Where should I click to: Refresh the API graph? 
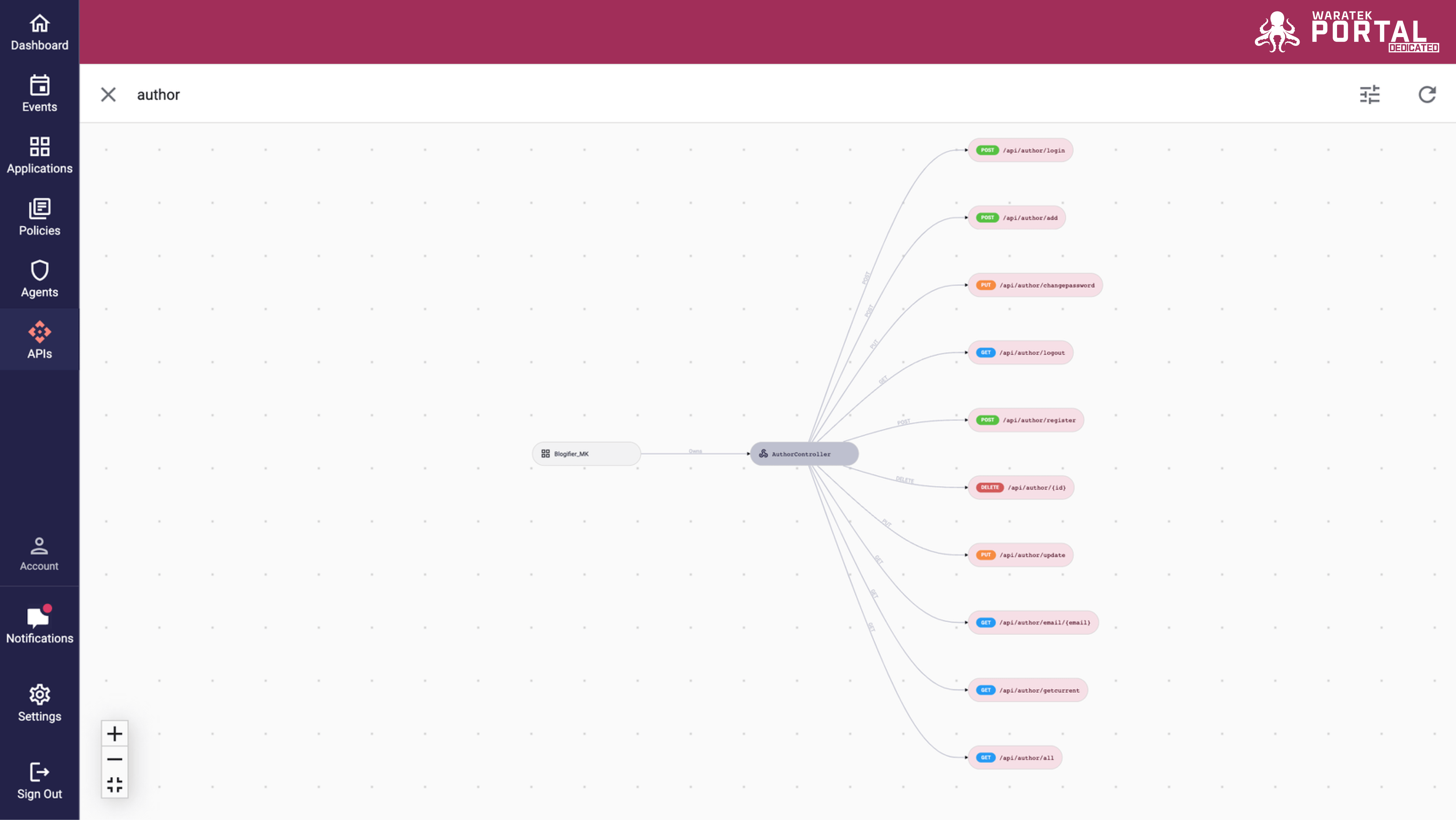[x=1427, y=94]
